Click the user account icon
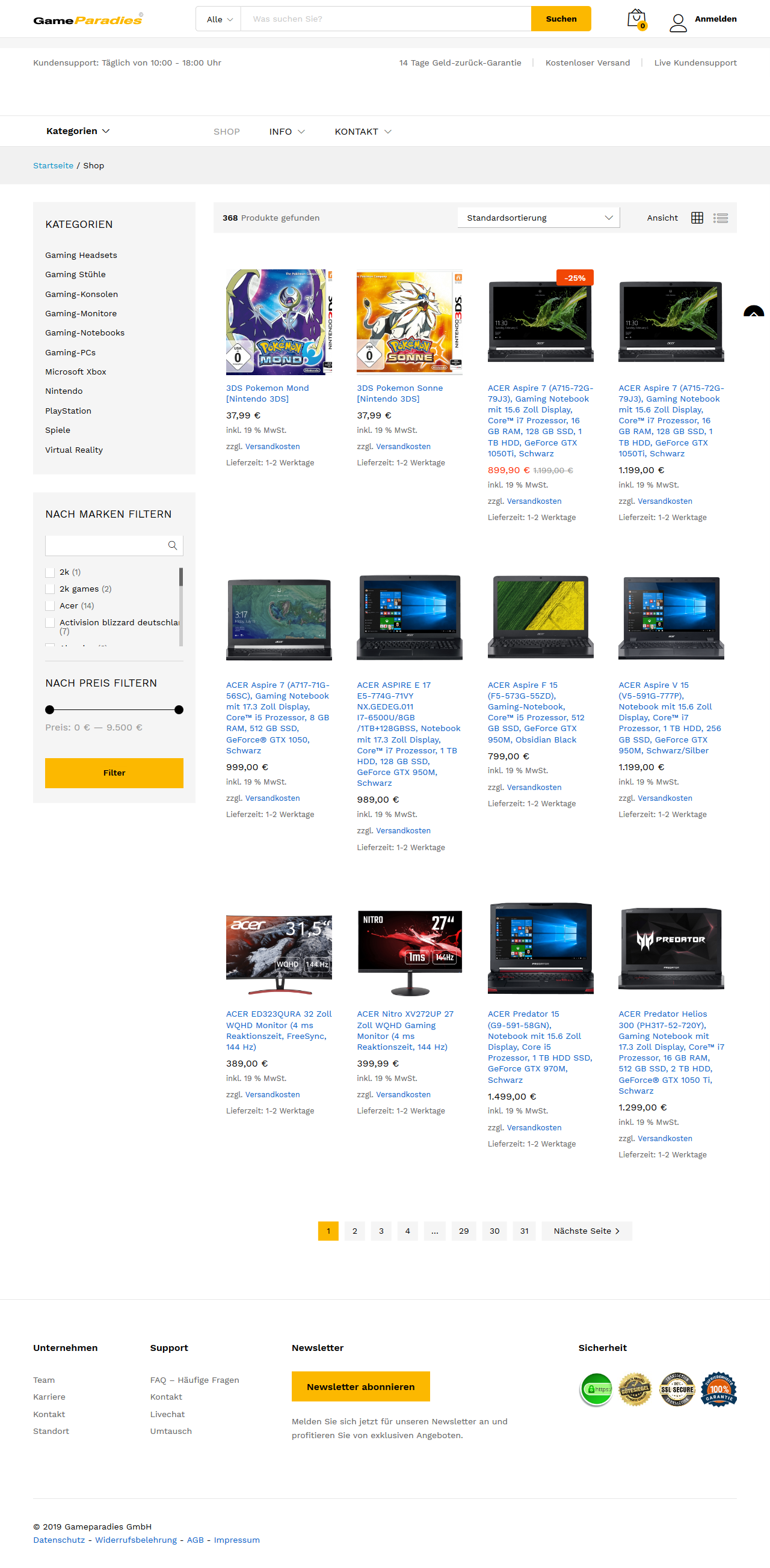770x1568 pixels. (678, 23)
